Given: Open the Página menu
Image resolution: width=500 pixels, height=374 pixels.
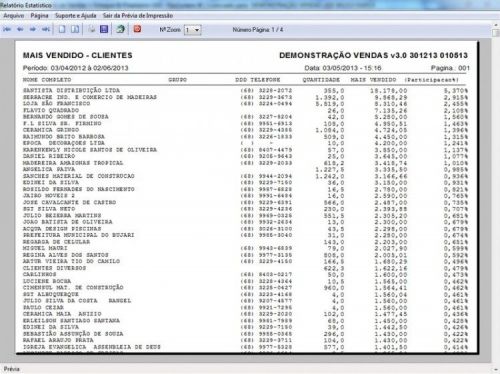Looking at the screenshot, I should tap(39, 16).
